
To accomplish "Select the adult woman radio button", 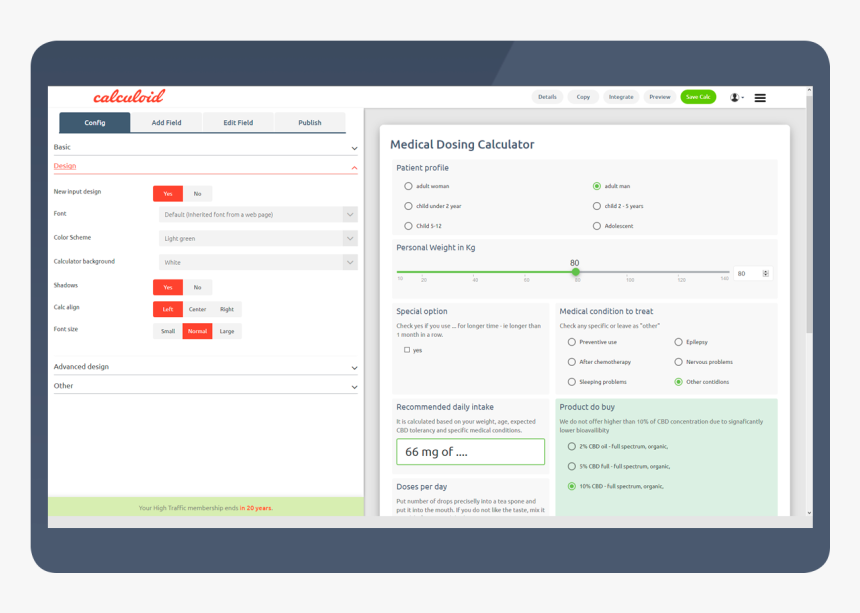I will (408, 186).
